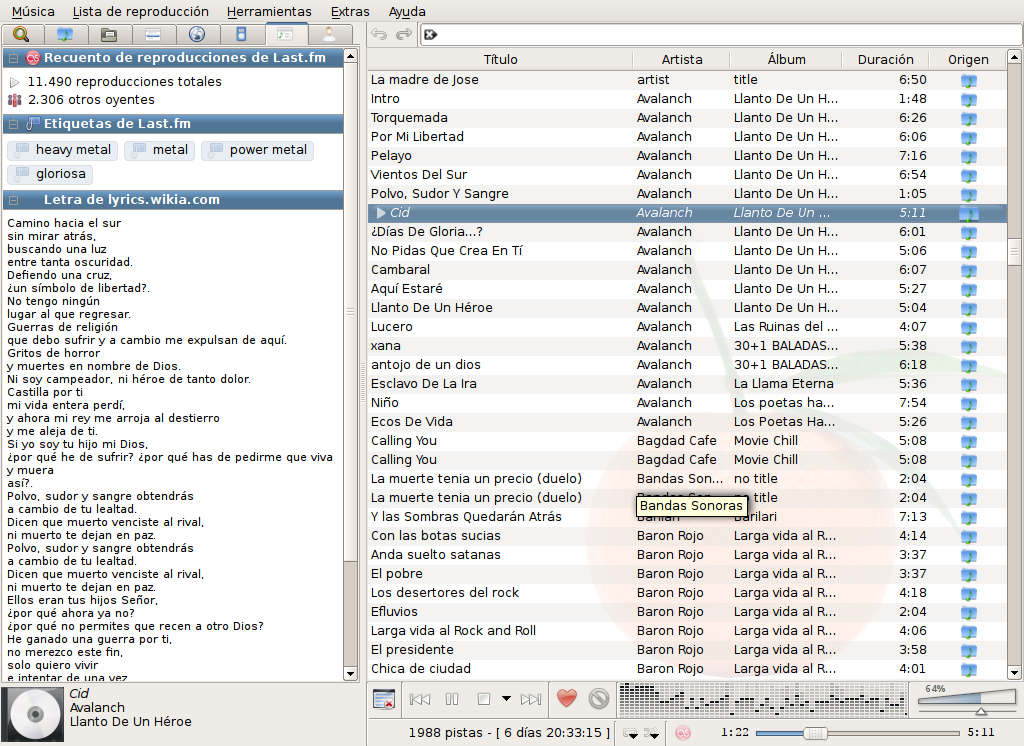Sort playlist by Duración column header
The image size is (1024, 746).
click(885, 59)
